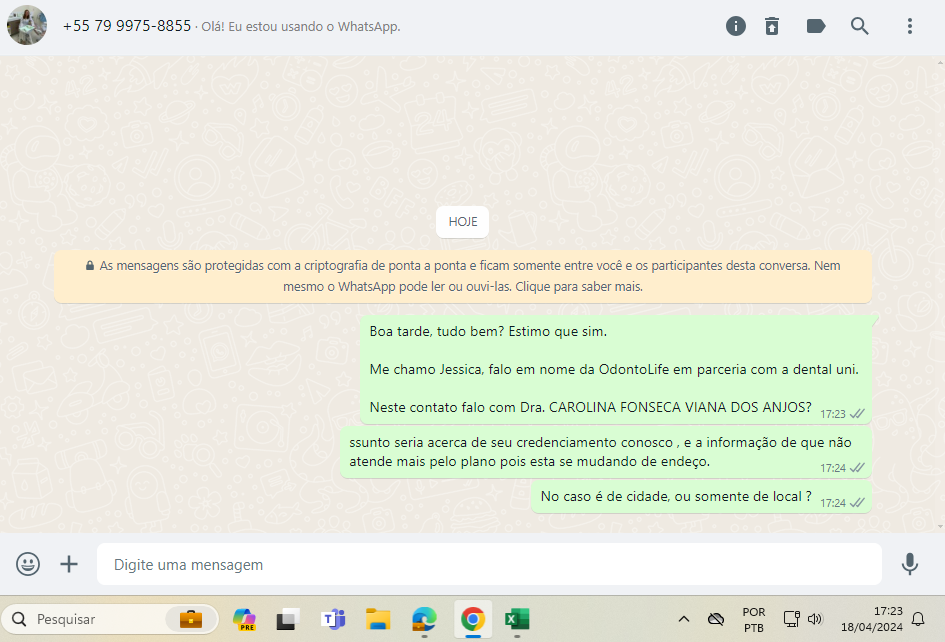The width and height of the screenshot is (945, 642).
Task: Click the briefcase icon in taskbar search
Action: [191, 619]
